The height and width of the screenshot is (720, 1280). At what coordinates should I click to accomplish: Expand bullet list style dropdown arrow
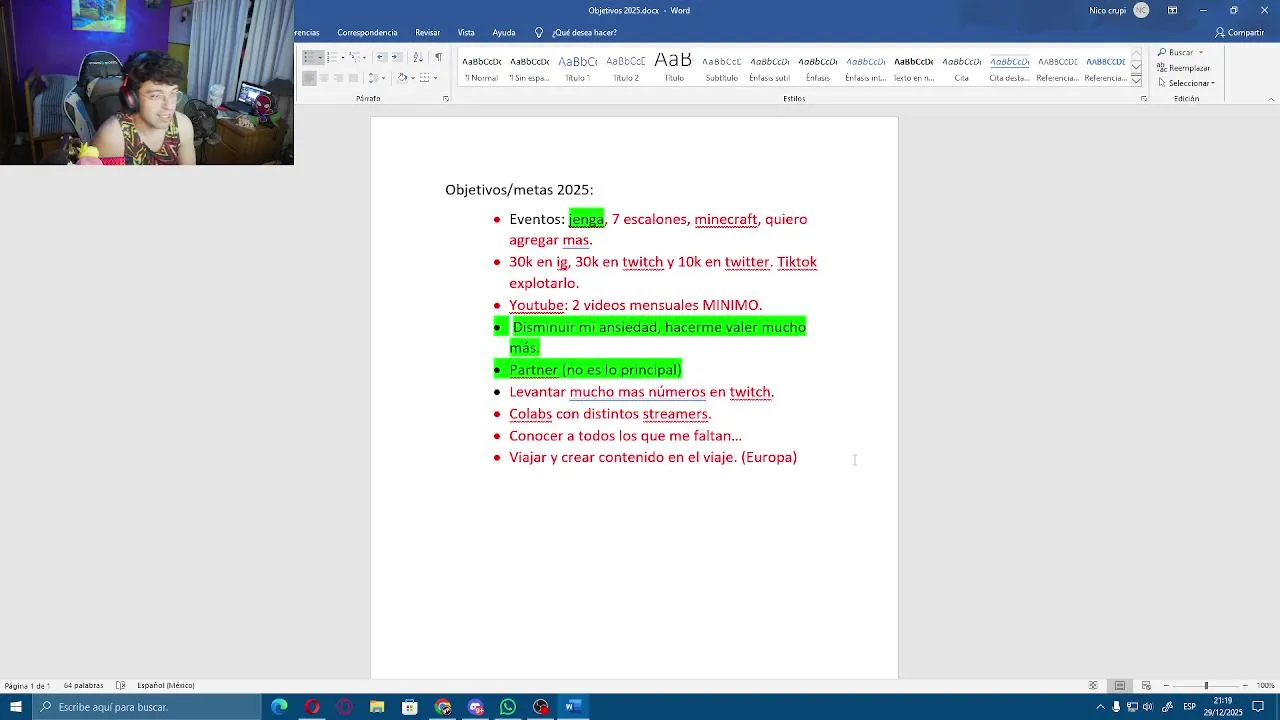tap(320, 58)
